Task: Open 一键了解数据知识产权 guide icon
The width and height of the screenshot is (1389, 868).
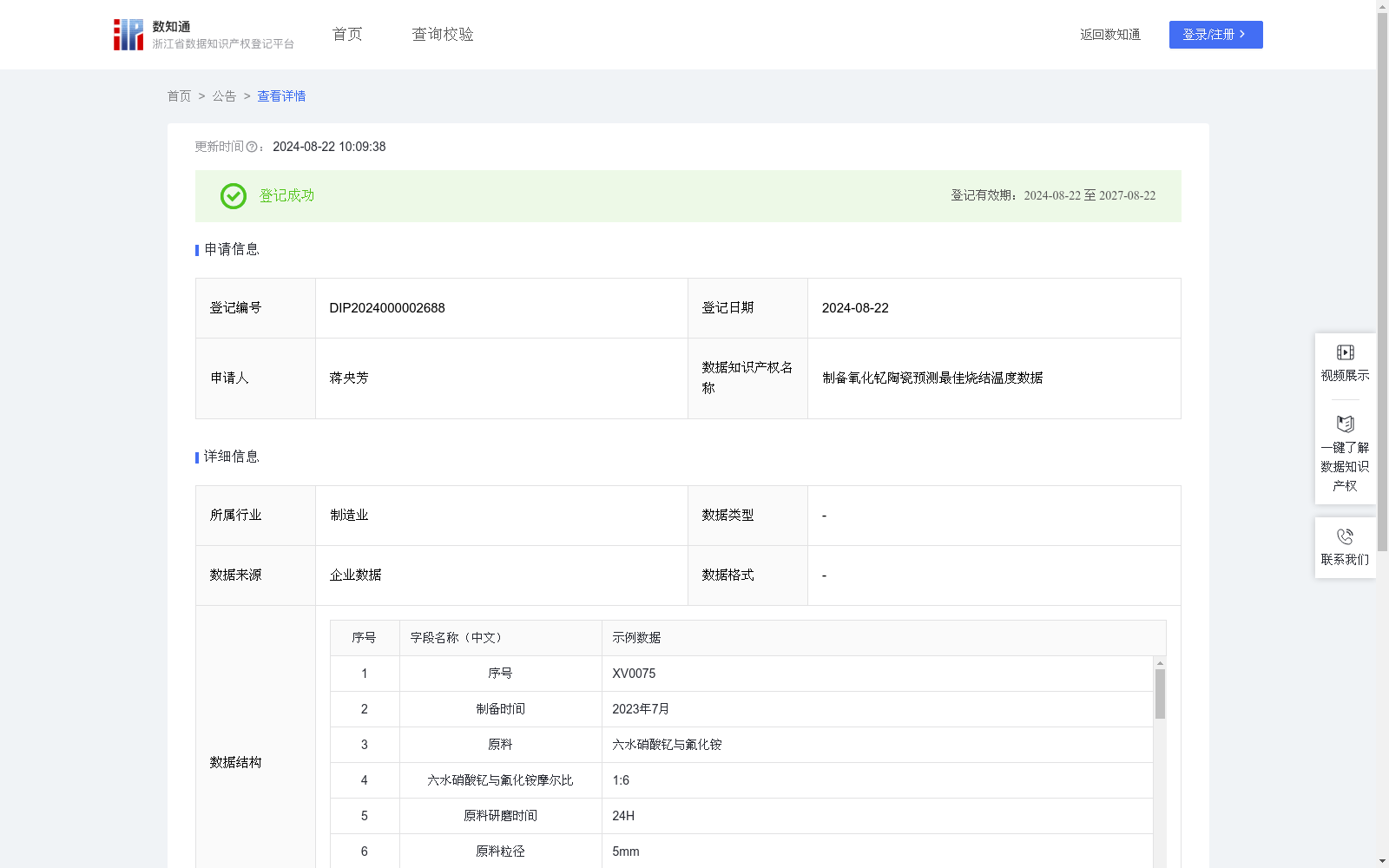Action: coord(1345,424)
